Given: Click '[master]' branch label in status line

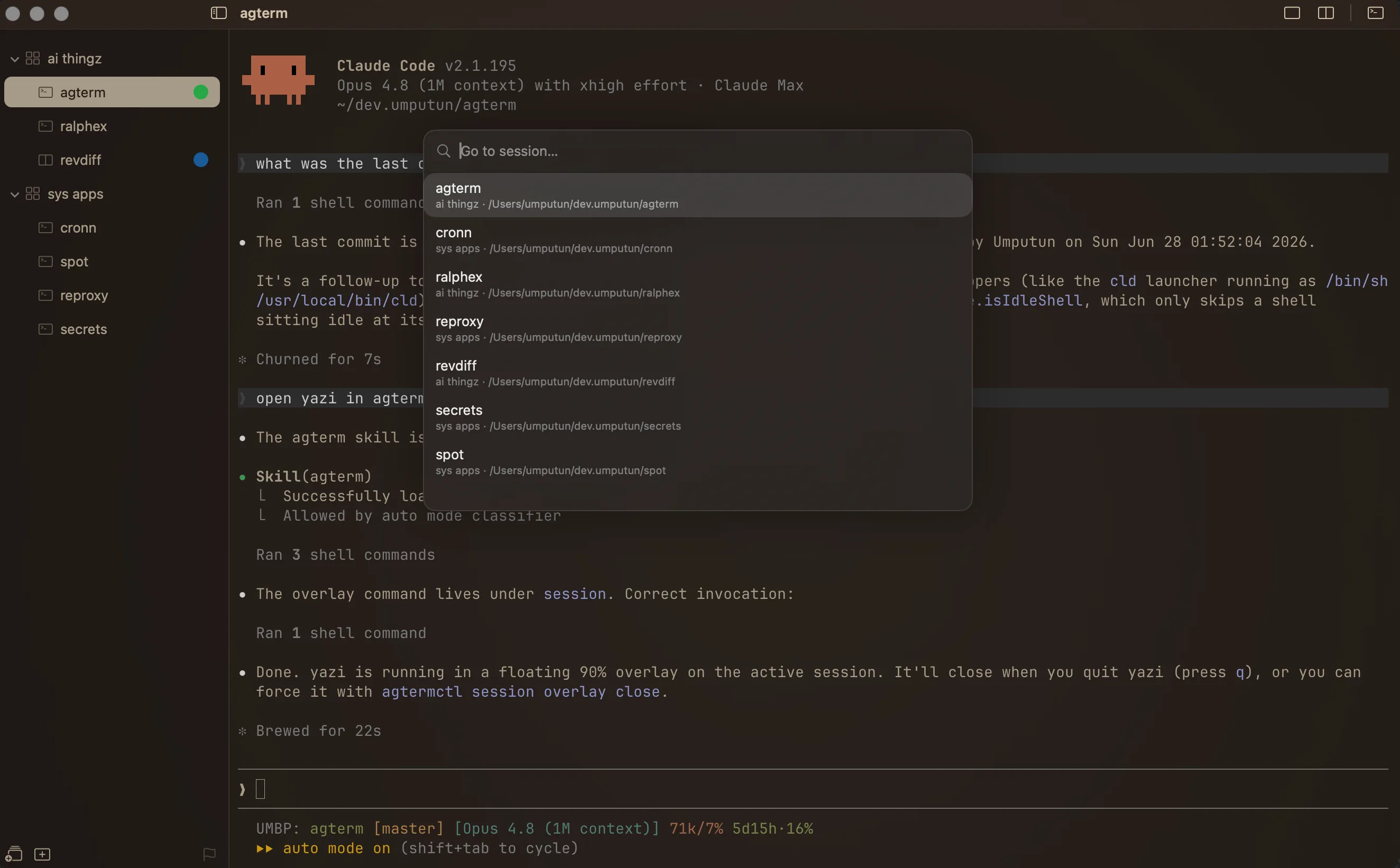Looking at the screenshot, I should (x=408, y=828).
